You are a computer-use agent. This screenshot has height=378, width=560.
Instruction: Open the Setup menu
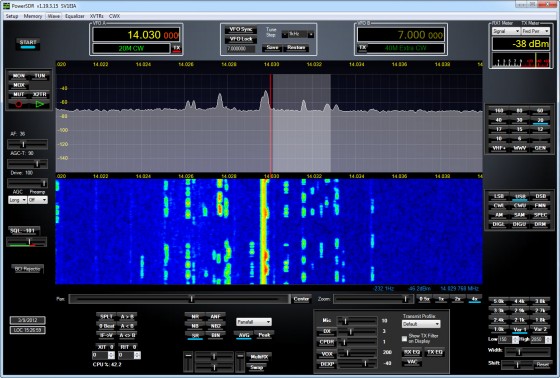pos(12,16)
